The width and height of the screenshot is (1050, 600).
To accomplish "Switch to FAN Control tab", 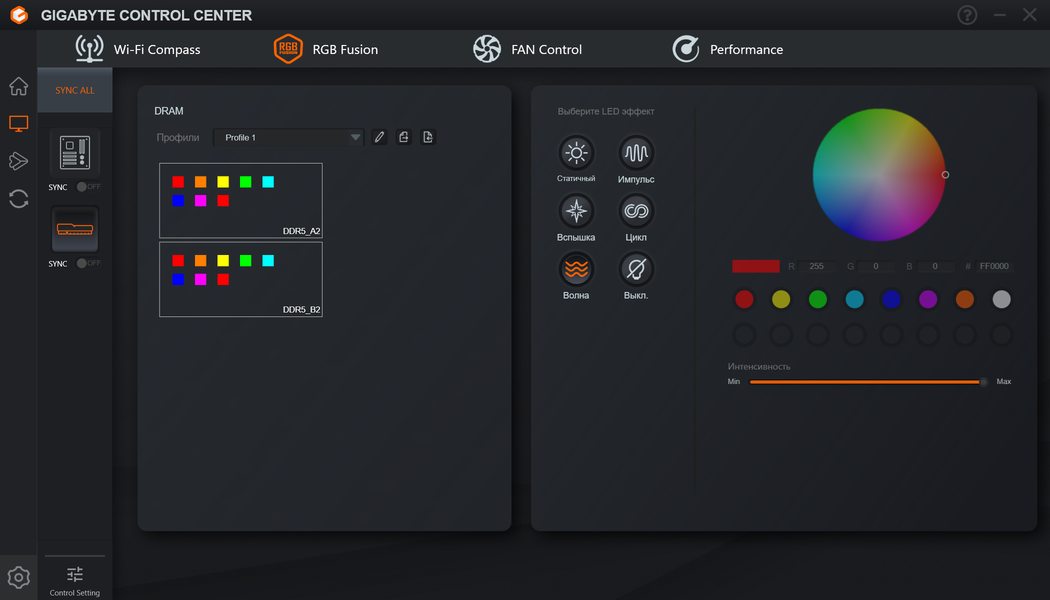I will click(528, 50).
